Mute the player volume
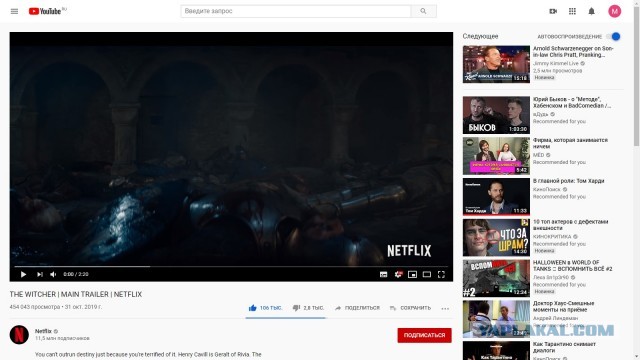 (53, 274)
